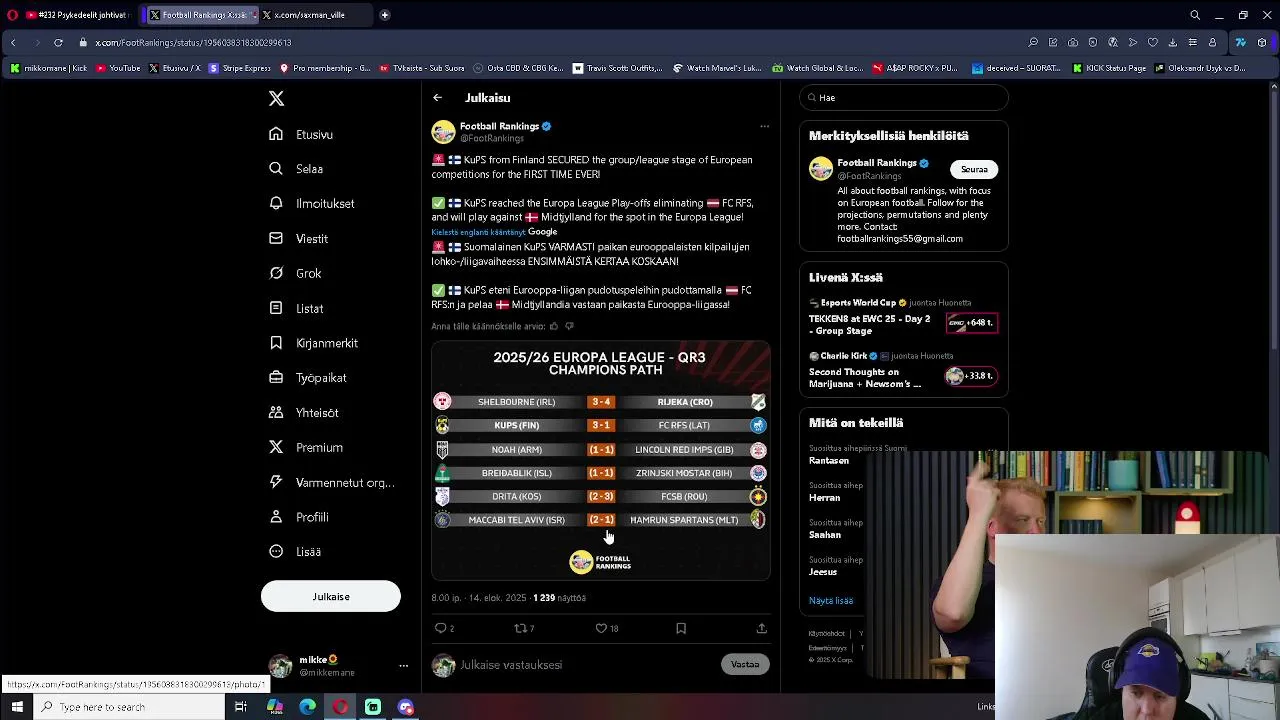
Task: Follow Football Rankings with Seuraa button
Action: tap(974, 169)
